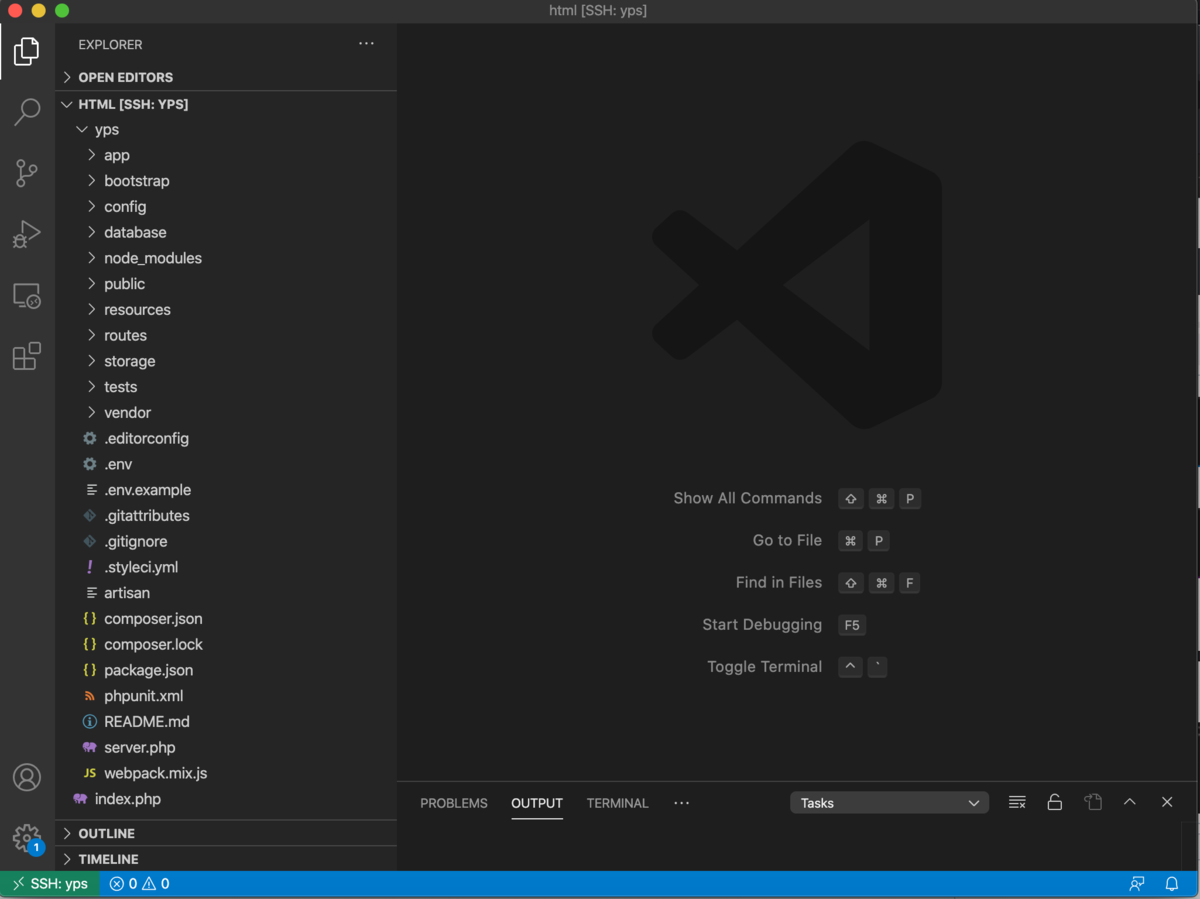Maximize the panel with the chevron-up icon
This screenshot has height=899, width=1200.
(x=1130, y=802)
